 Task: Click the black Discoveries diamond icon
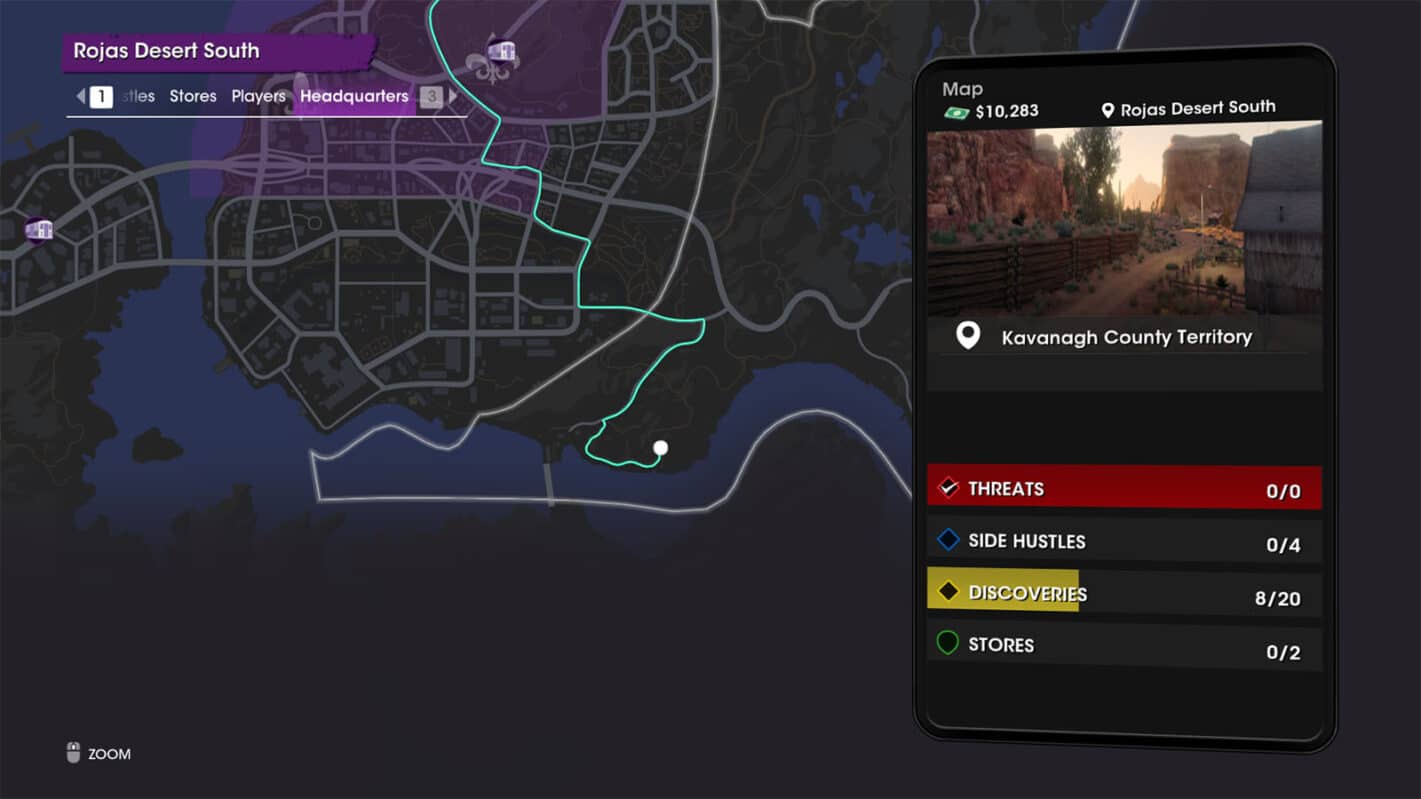pos(948,593)
